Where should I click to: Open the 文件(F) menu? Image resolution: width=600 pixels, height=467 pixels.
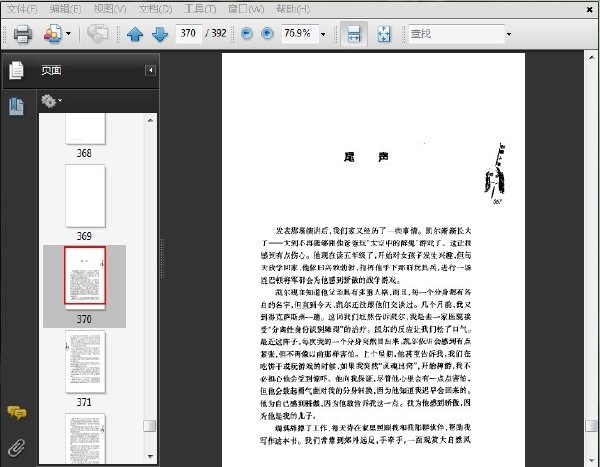click(x=22, y=9)
